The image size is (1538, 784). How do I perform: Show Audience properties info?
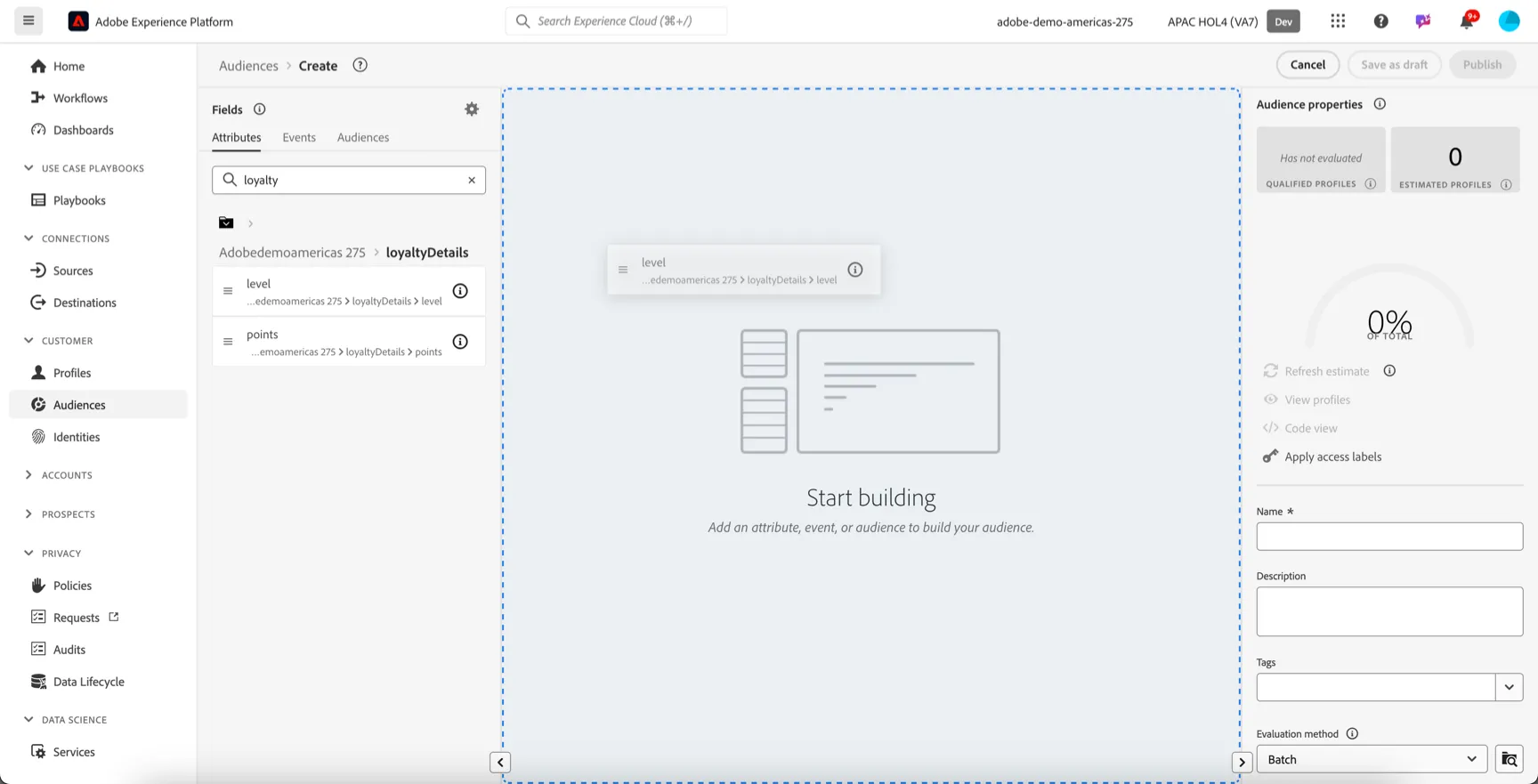click(x=1380, y=104)
